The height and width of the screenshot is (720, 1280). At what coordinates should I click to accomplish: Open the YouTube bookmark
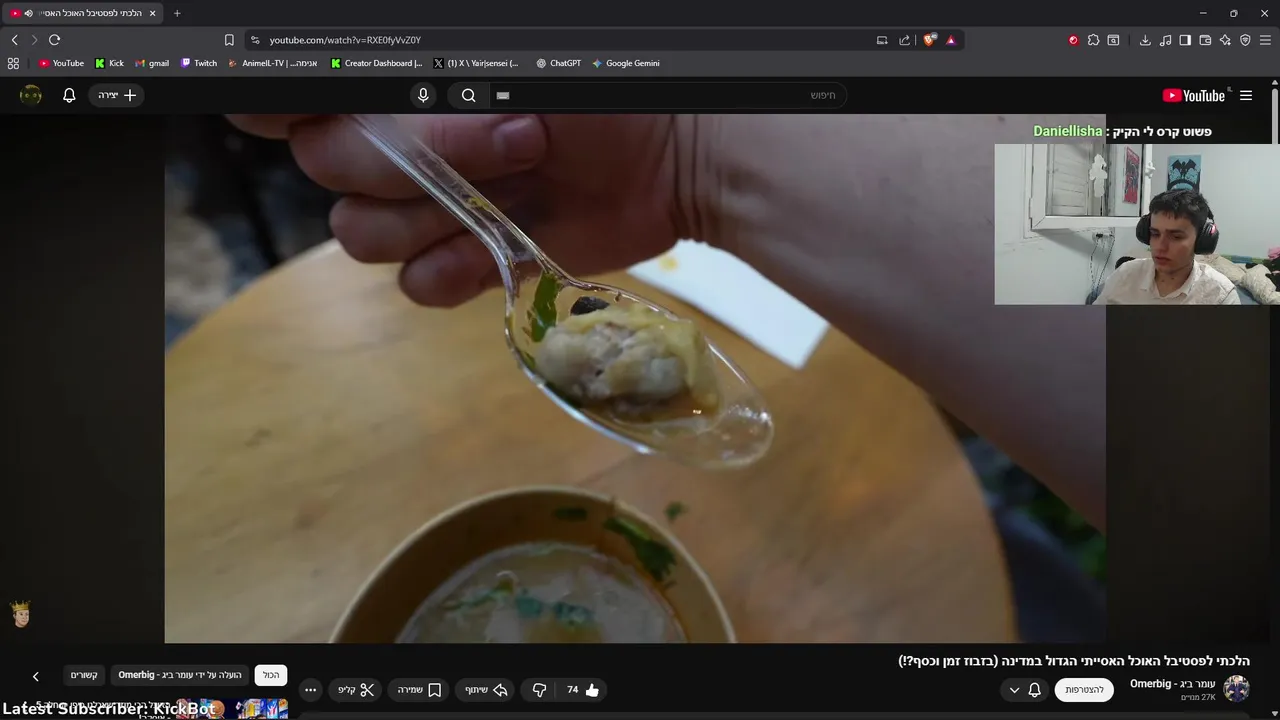[x=61, y=63]
